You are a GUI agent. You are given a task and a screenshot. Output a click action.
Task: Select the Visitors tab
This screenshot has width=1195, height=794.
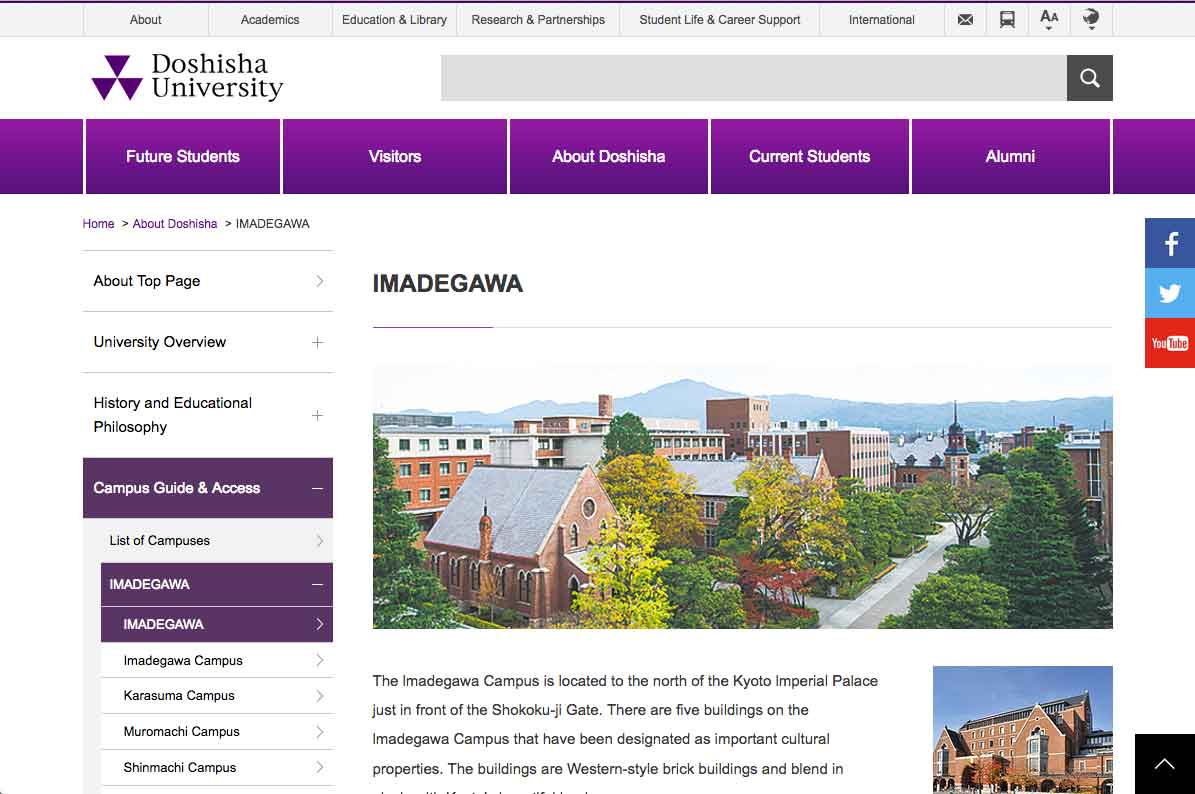pos(395,156)
